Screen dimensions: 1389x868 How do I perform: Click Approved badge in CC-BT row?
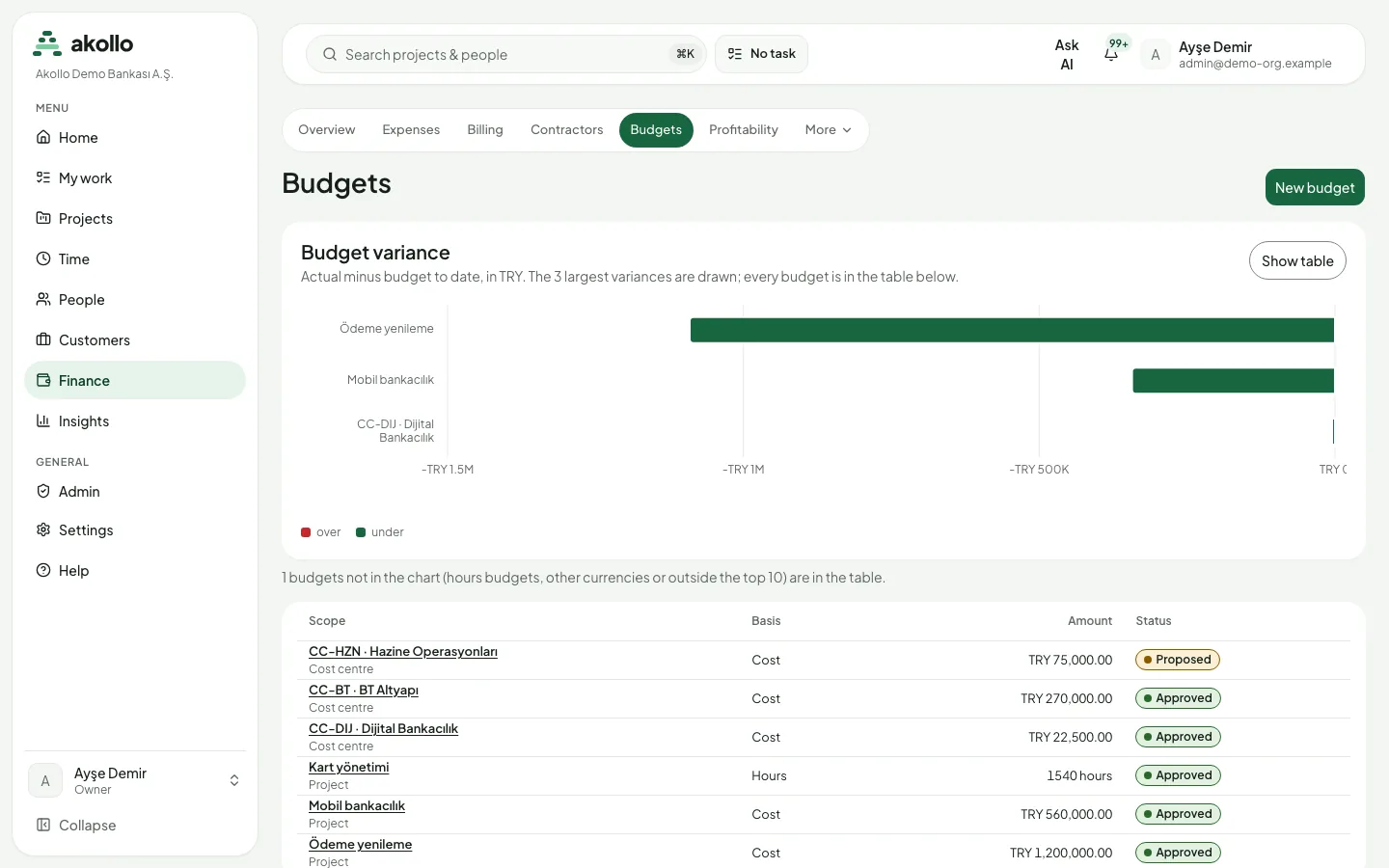[x=1178, y=698]
